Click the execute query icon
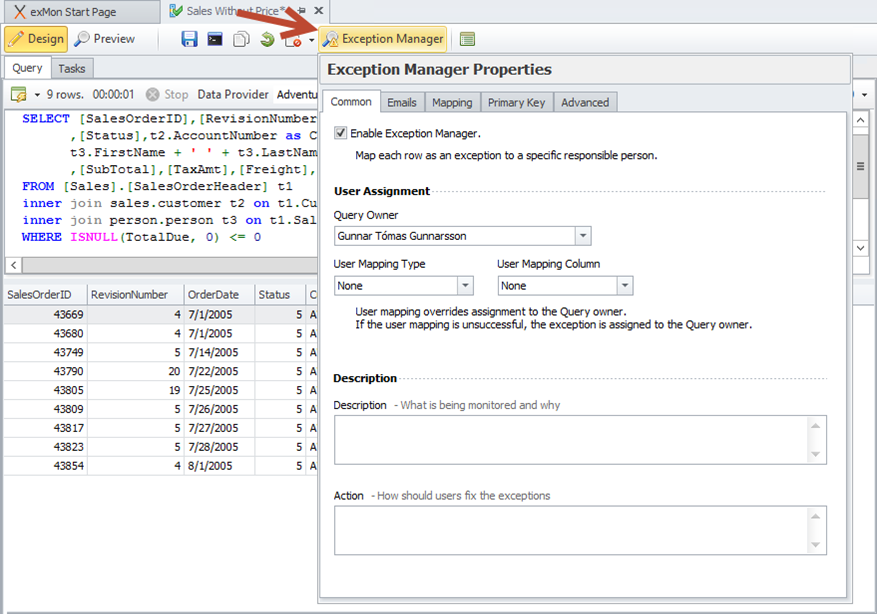Image resolution: width=877 pixels, height=614 pixels. tap(18, 95)
